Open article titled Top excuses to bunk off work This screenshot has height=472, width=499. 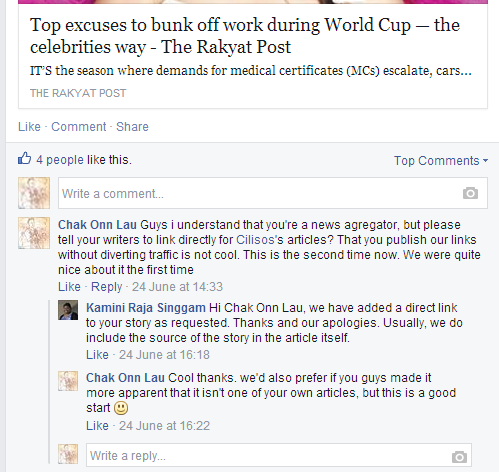[x=245, y=36]
